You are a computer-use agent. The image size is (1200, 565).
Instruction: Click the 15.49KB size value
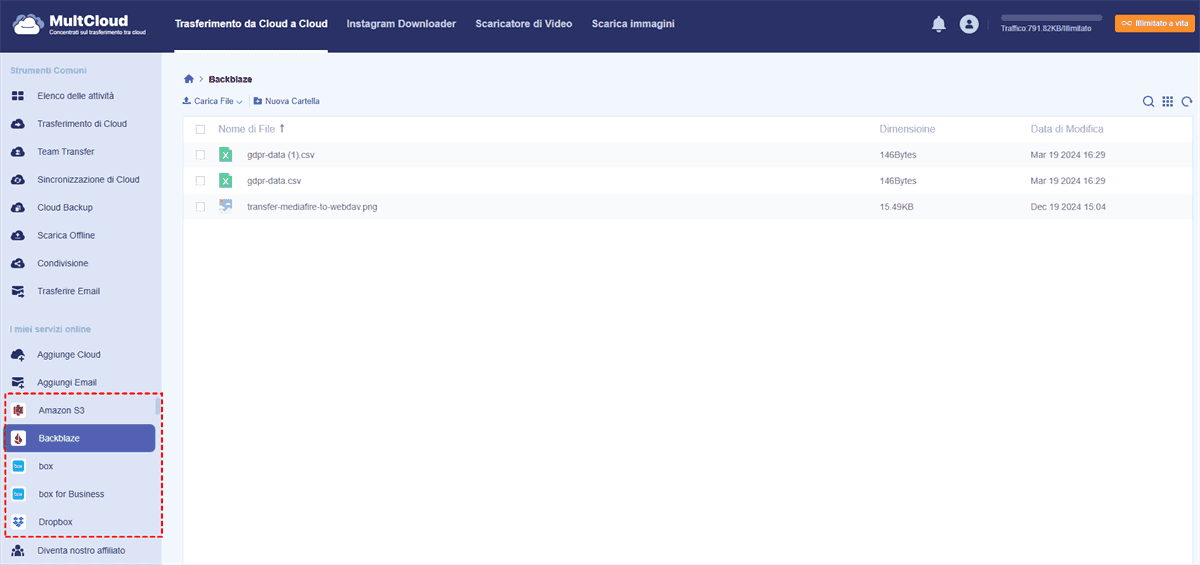tap(896, 207)
